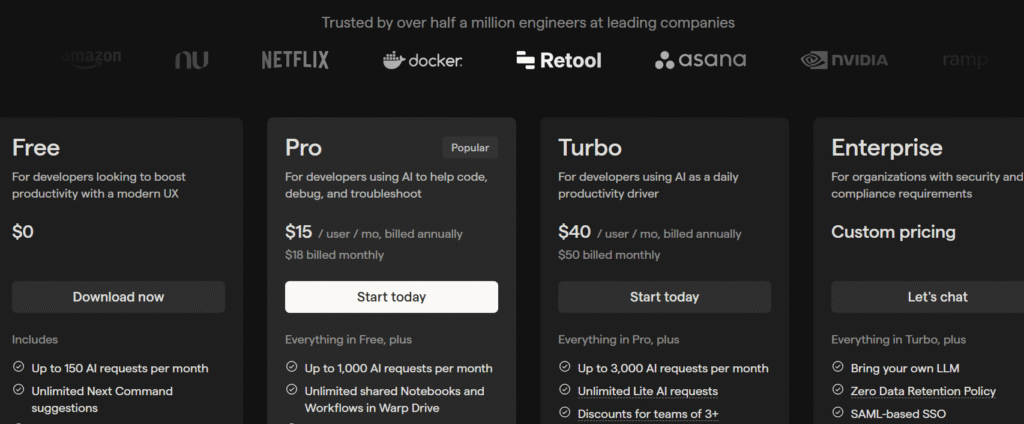Click the Asana logo

pyautogui.click(x=700, y=60)
